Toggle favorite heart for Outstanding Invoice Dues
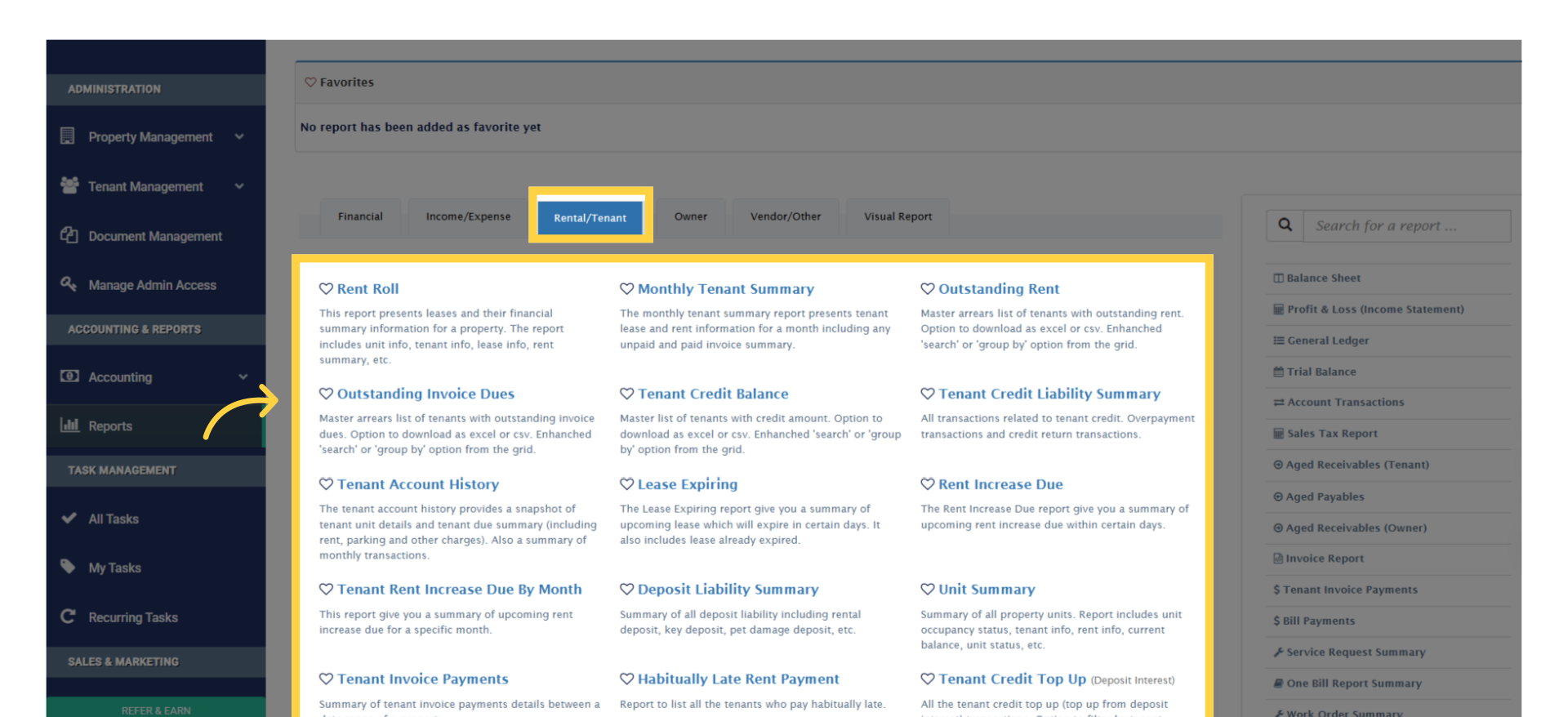This screenshot has width=1568, height=717. [326, 394]
